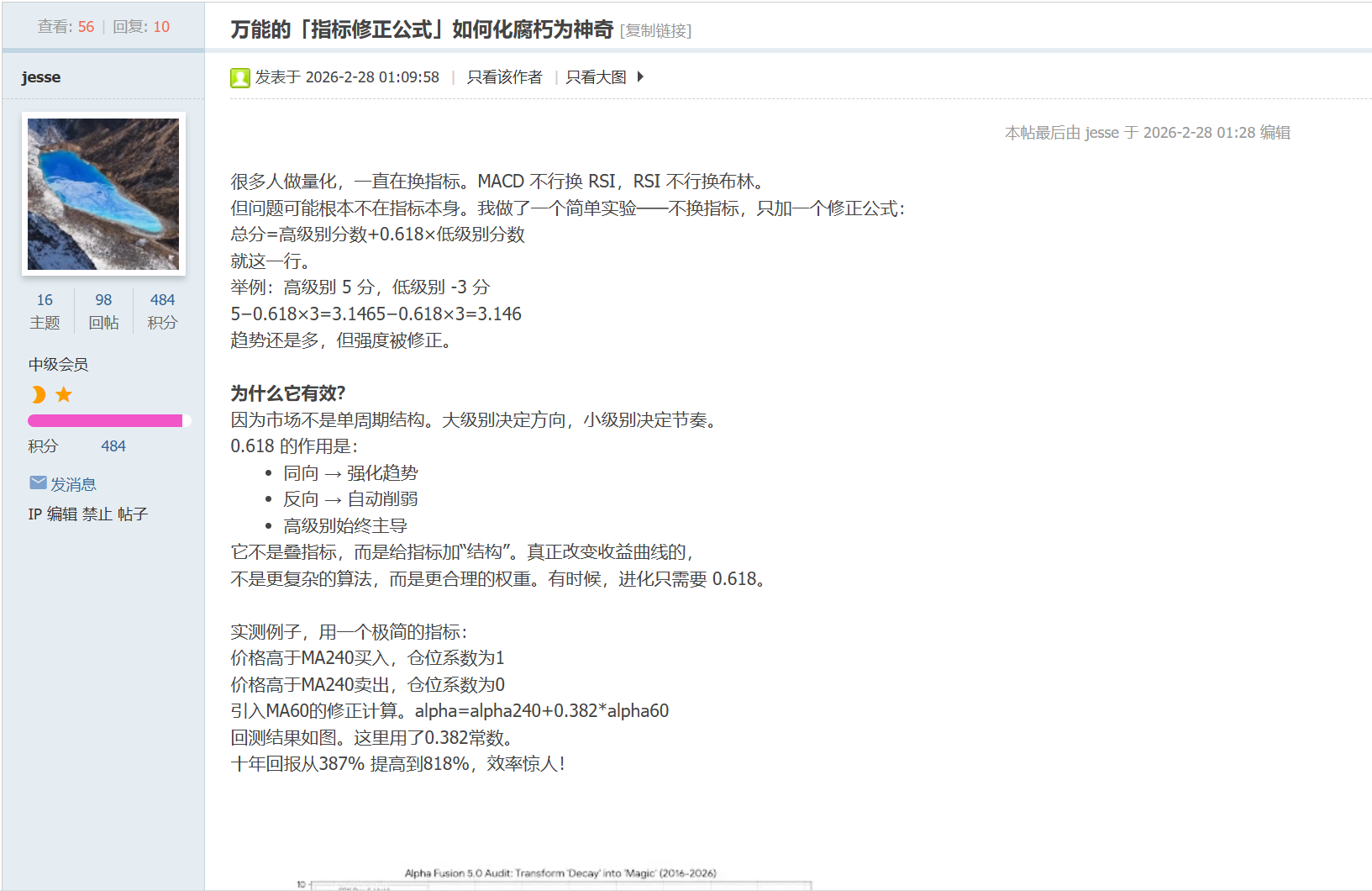Click the 中级会员 user group label
This screenshot has width=1372, height=891.
[59, 365]
